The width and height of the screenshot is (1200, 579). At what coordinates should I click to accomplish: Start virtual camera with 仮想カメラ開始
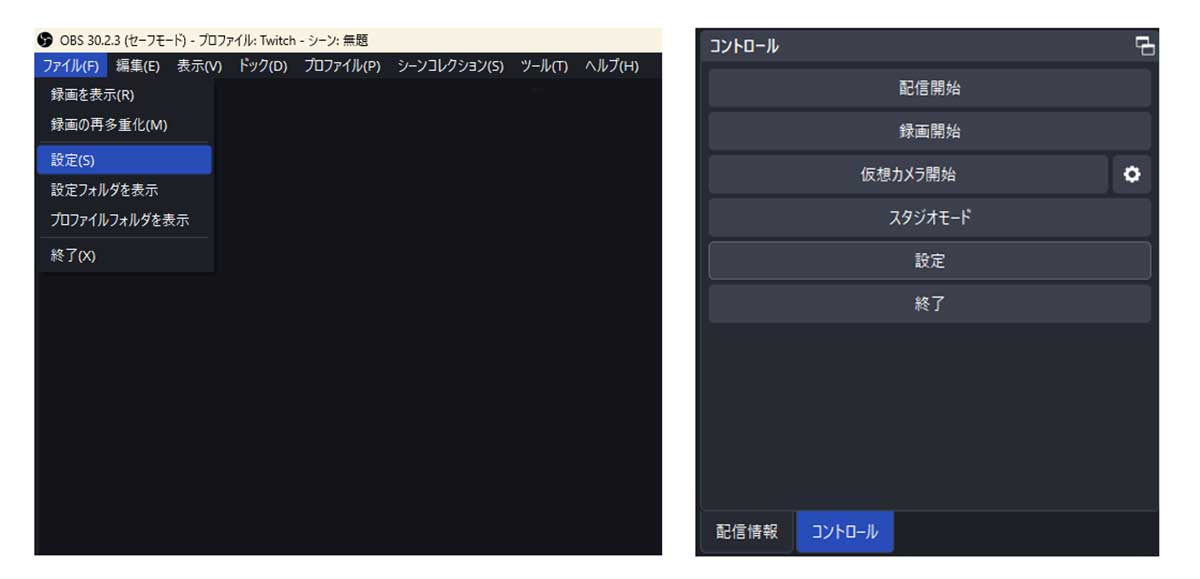point(908,174)
